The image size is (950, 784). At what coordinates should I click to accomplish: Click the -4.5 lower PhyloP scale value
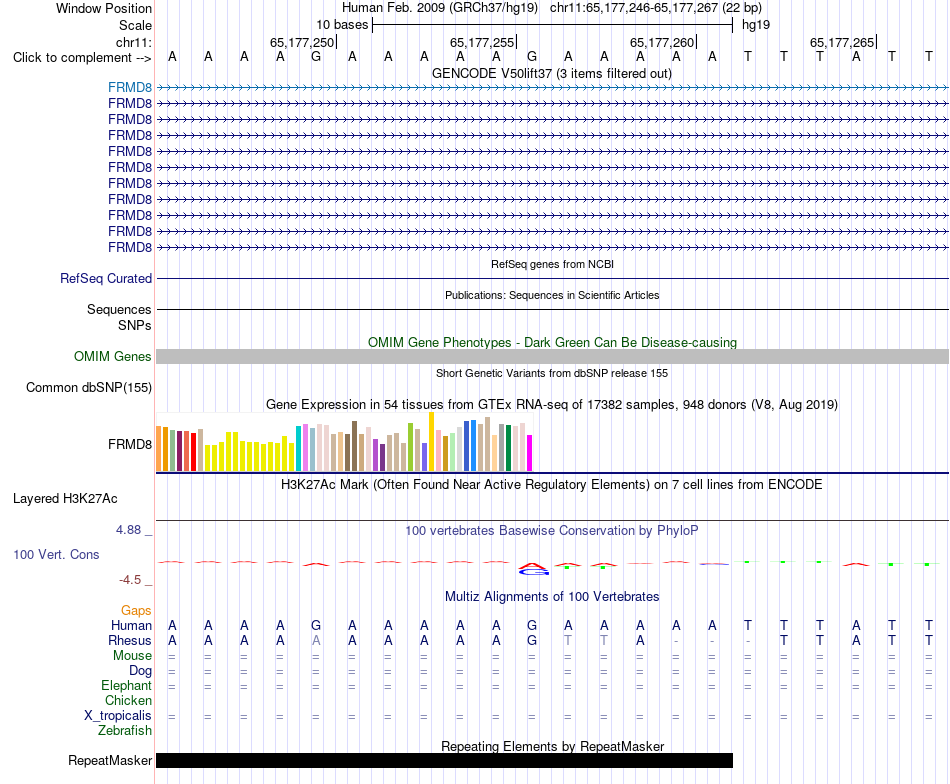[x=130, y=580]
